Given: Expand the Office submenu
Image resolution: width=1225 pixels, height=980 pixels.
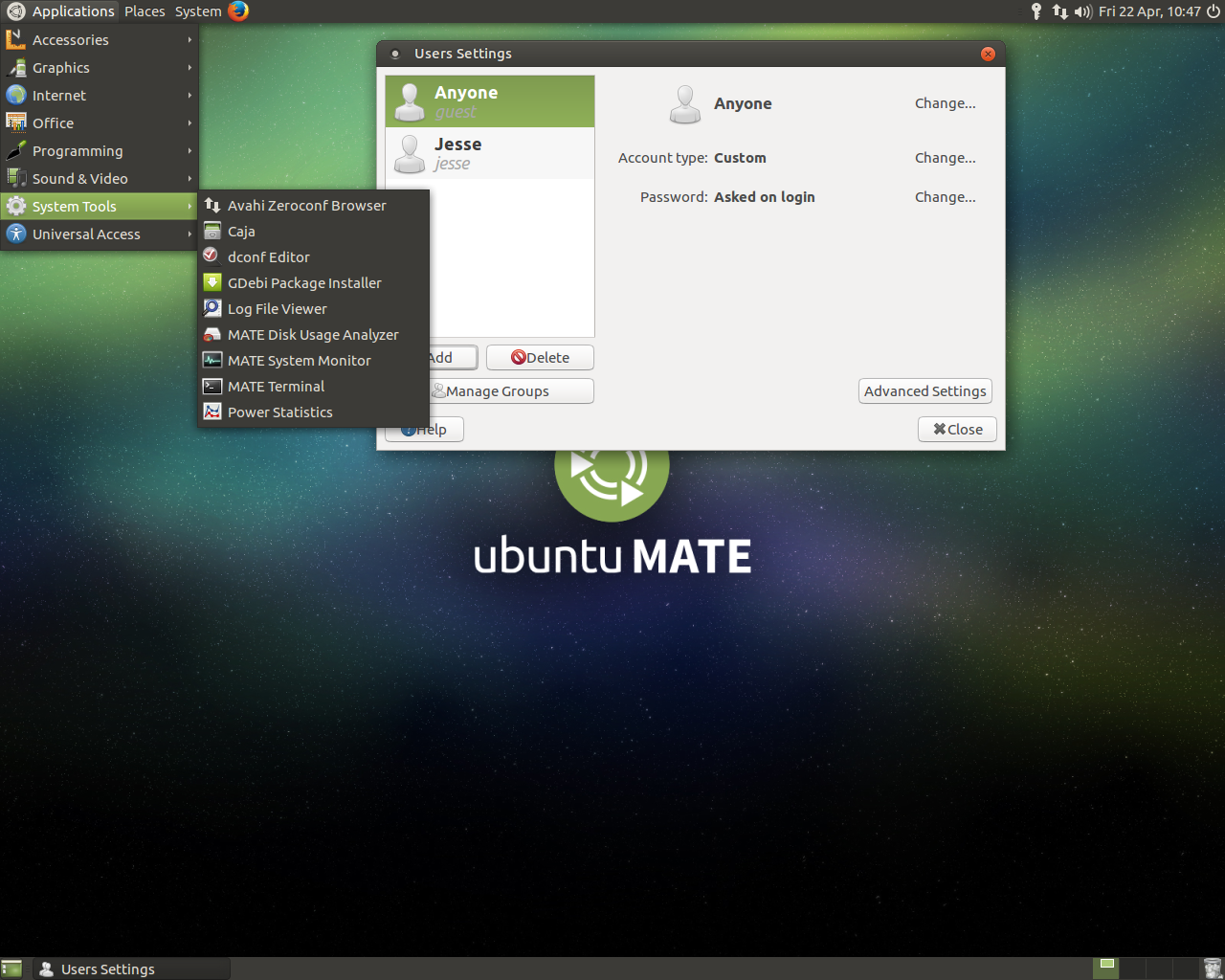Looking at the screenshot, I should point(100,123).
